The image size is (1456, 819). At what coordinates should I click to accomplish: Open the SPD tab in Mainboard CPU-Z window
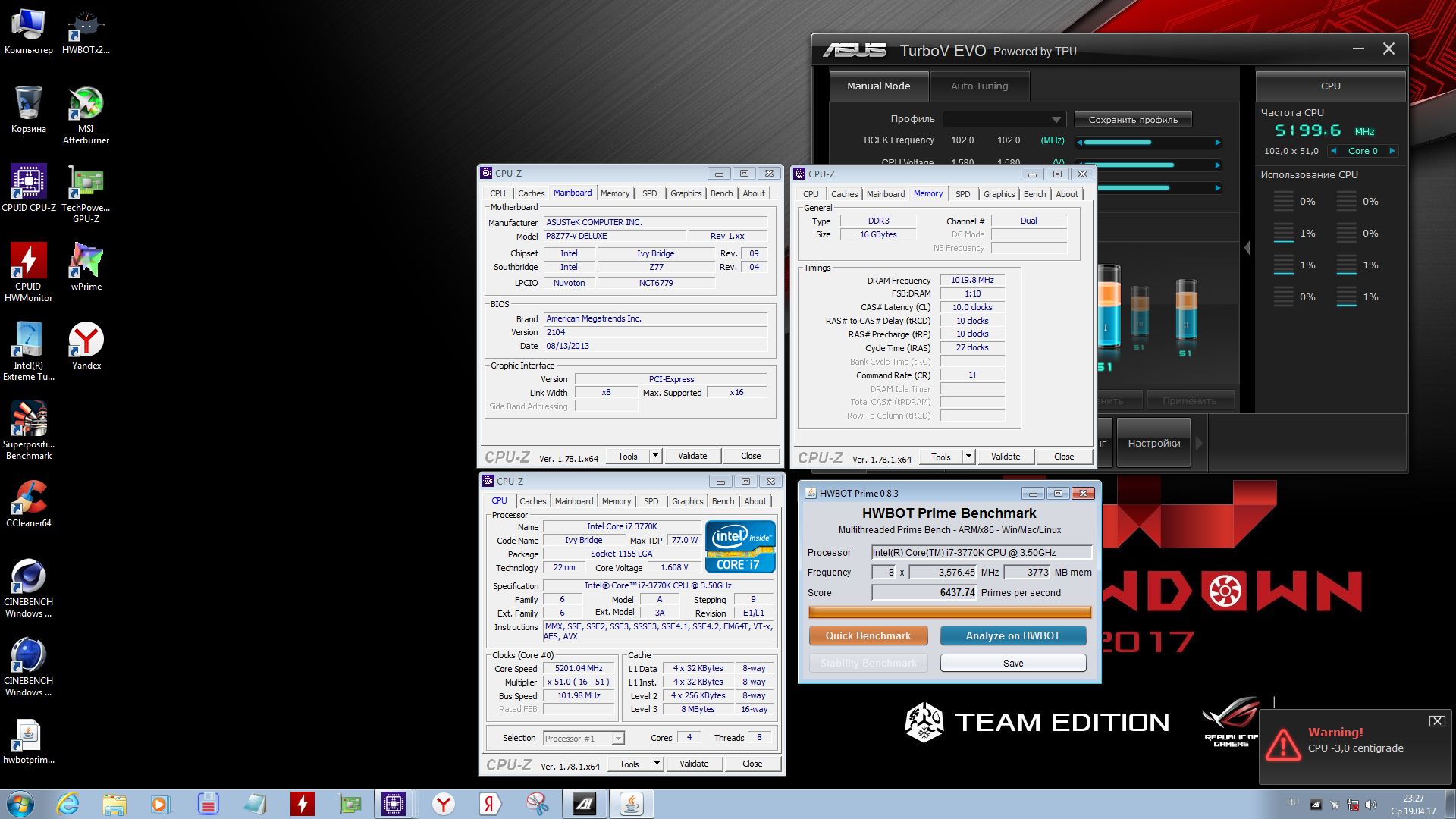650,193
